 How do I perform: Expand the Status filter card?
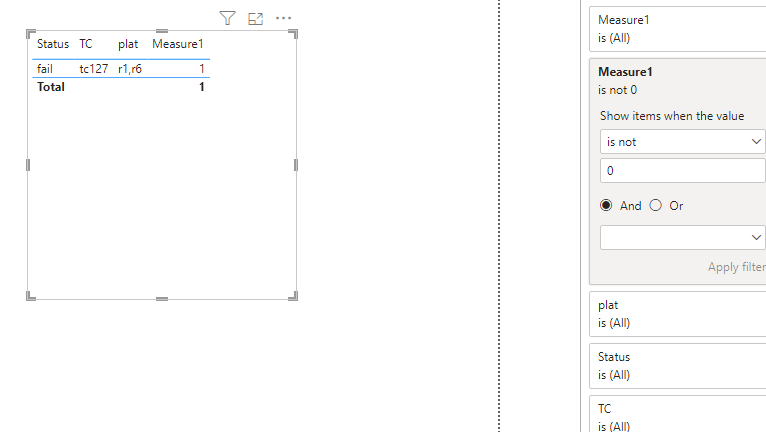tap(678, 366)
